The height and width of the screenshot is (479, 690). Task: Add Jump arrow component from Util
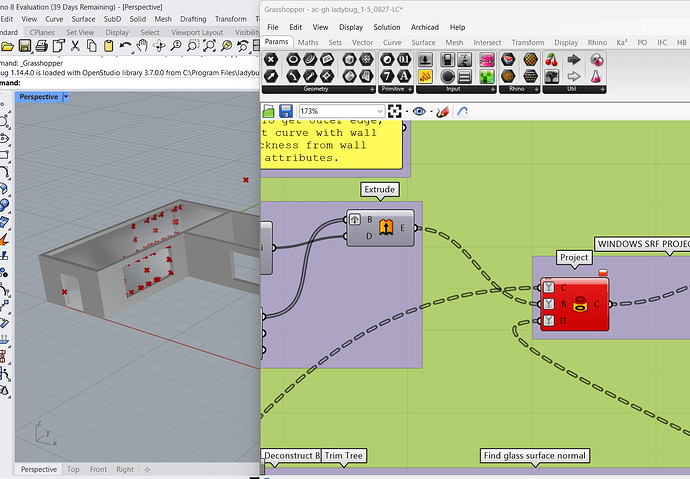574,59
